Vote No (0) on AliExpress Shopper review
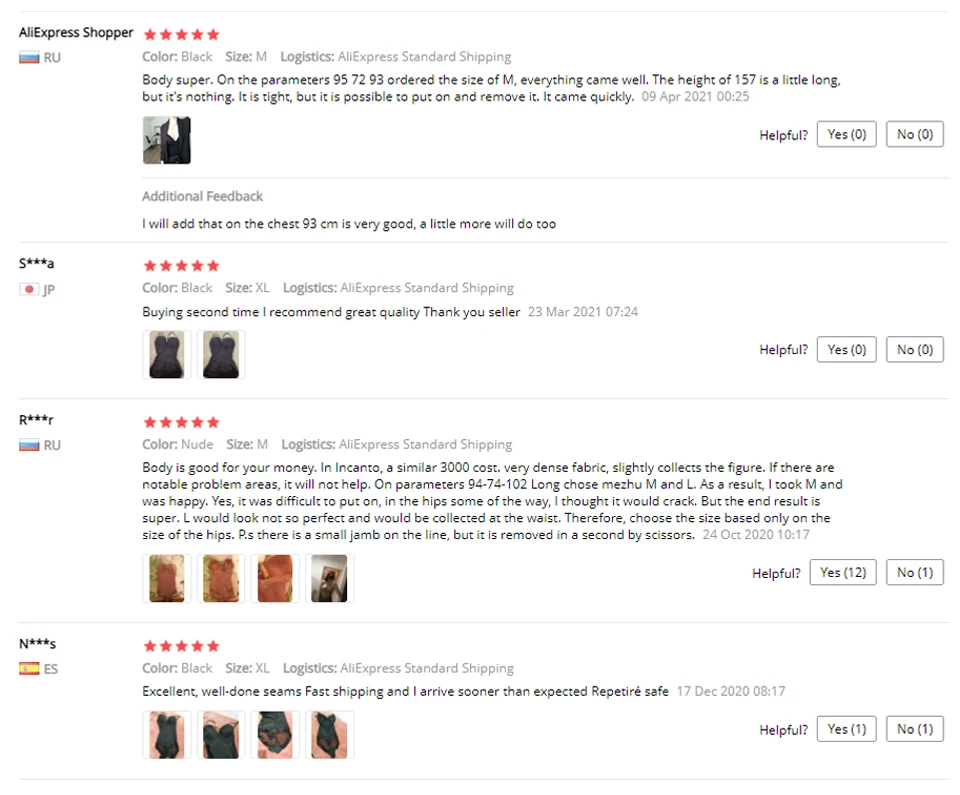 915,134
